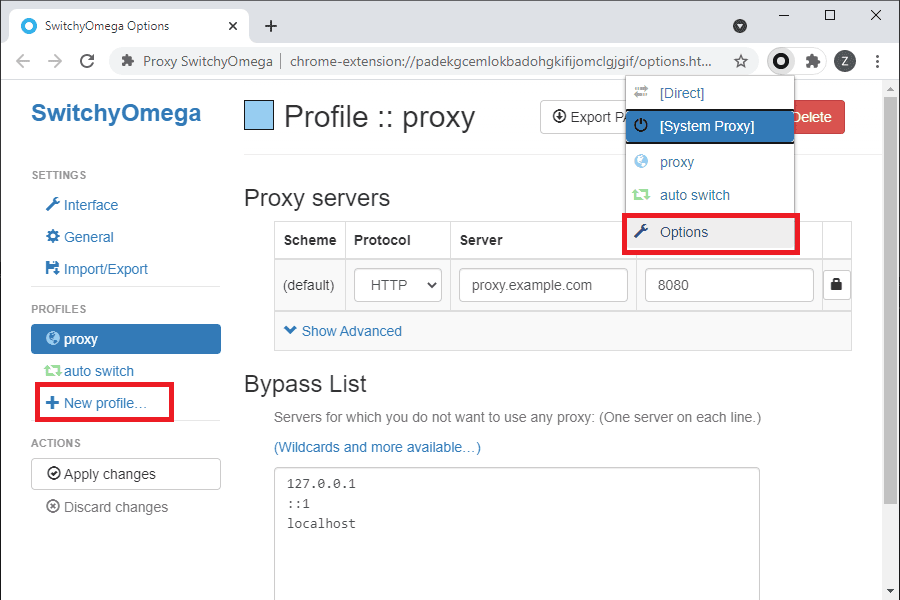Open the HTTP protocol dropdown
The width and height of the screenshot is (900, 600).
(398, 285)
